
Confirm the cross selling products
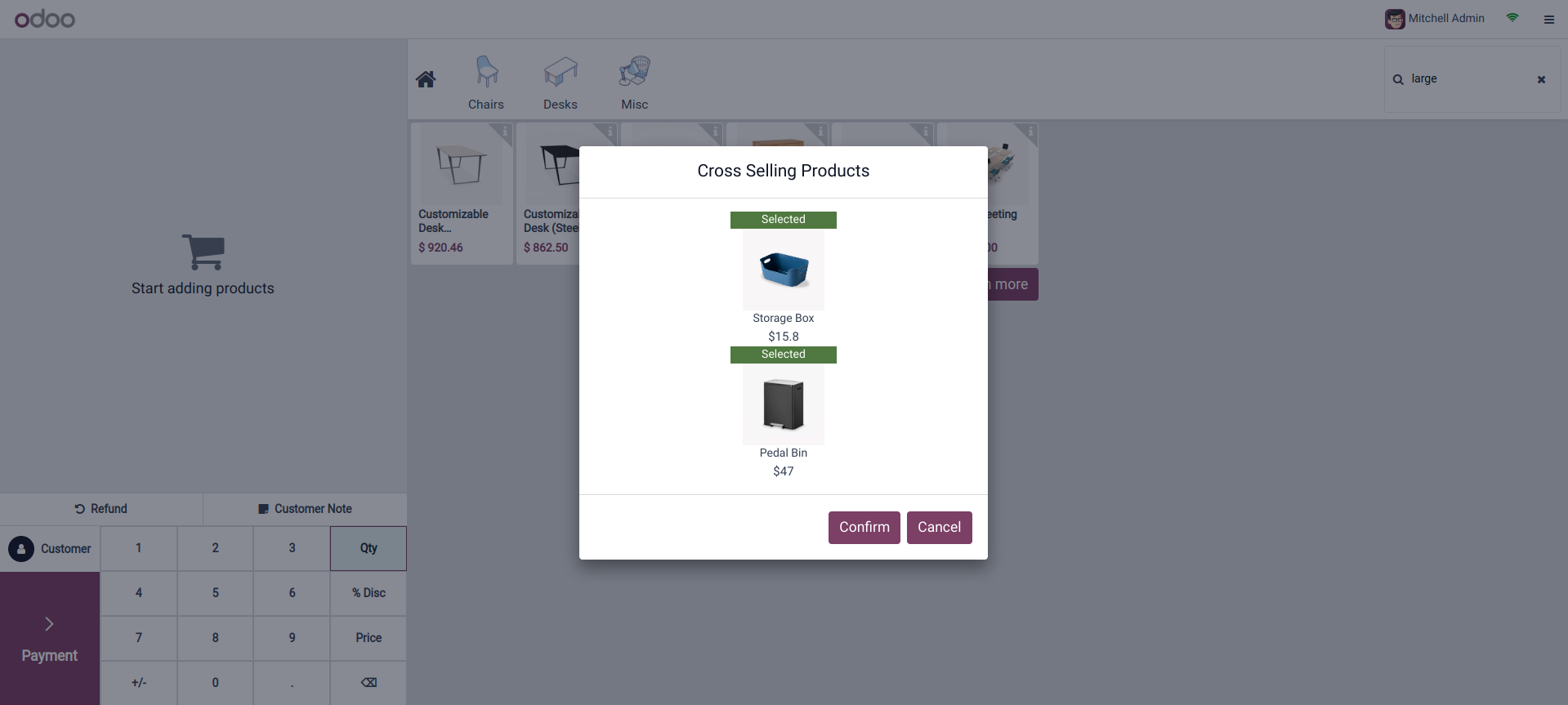[x=864, y=528]
